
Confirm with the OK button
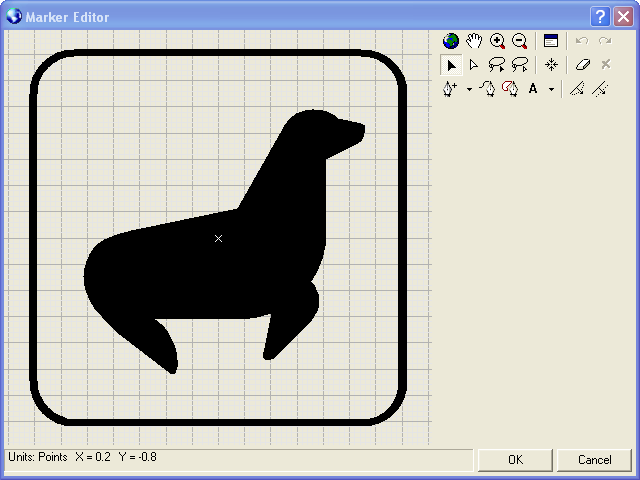click(x=515, y=460)
